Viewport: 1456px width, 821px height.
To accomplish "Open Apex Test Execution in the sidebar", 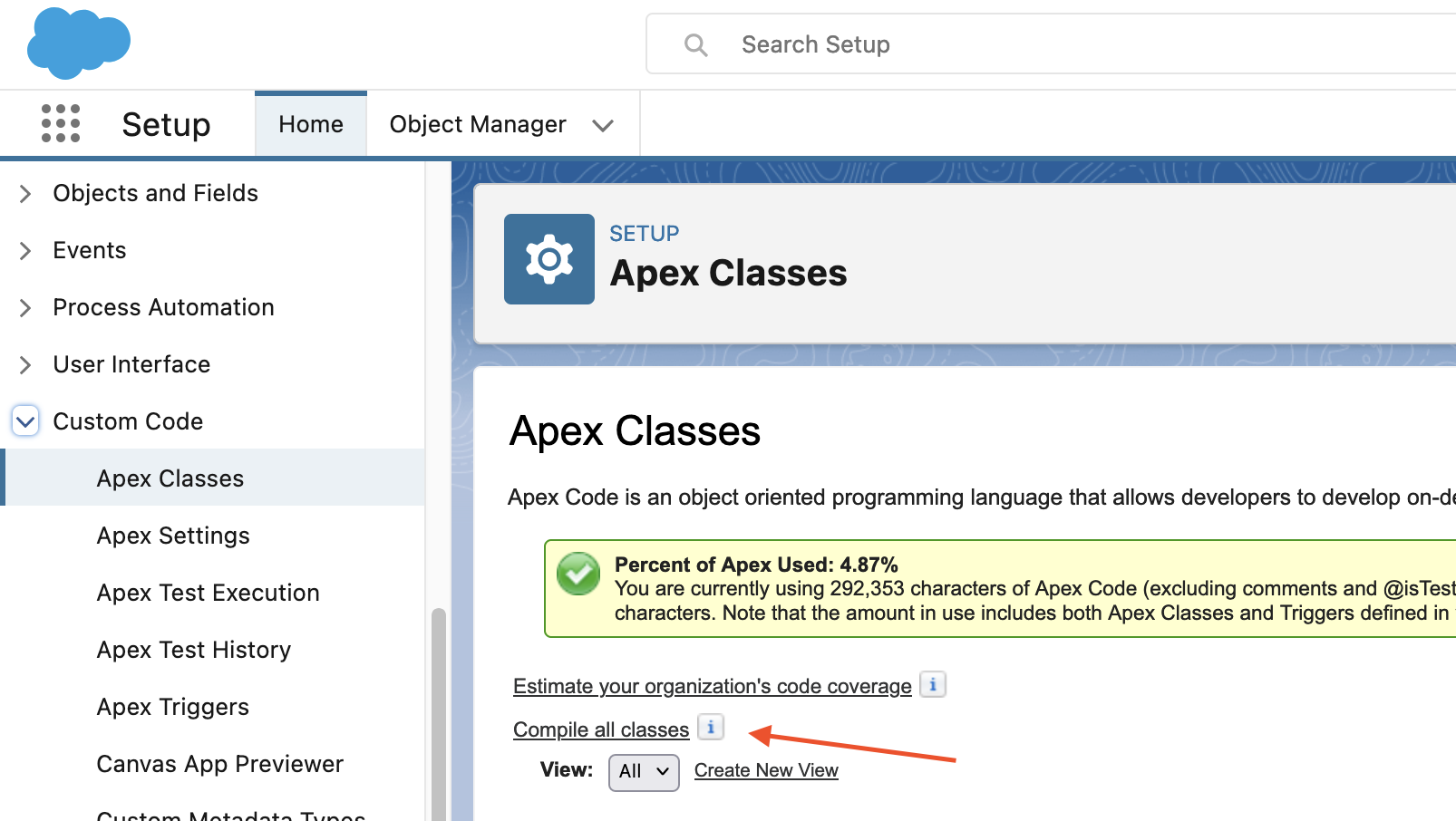I will (x=209, y=593).
